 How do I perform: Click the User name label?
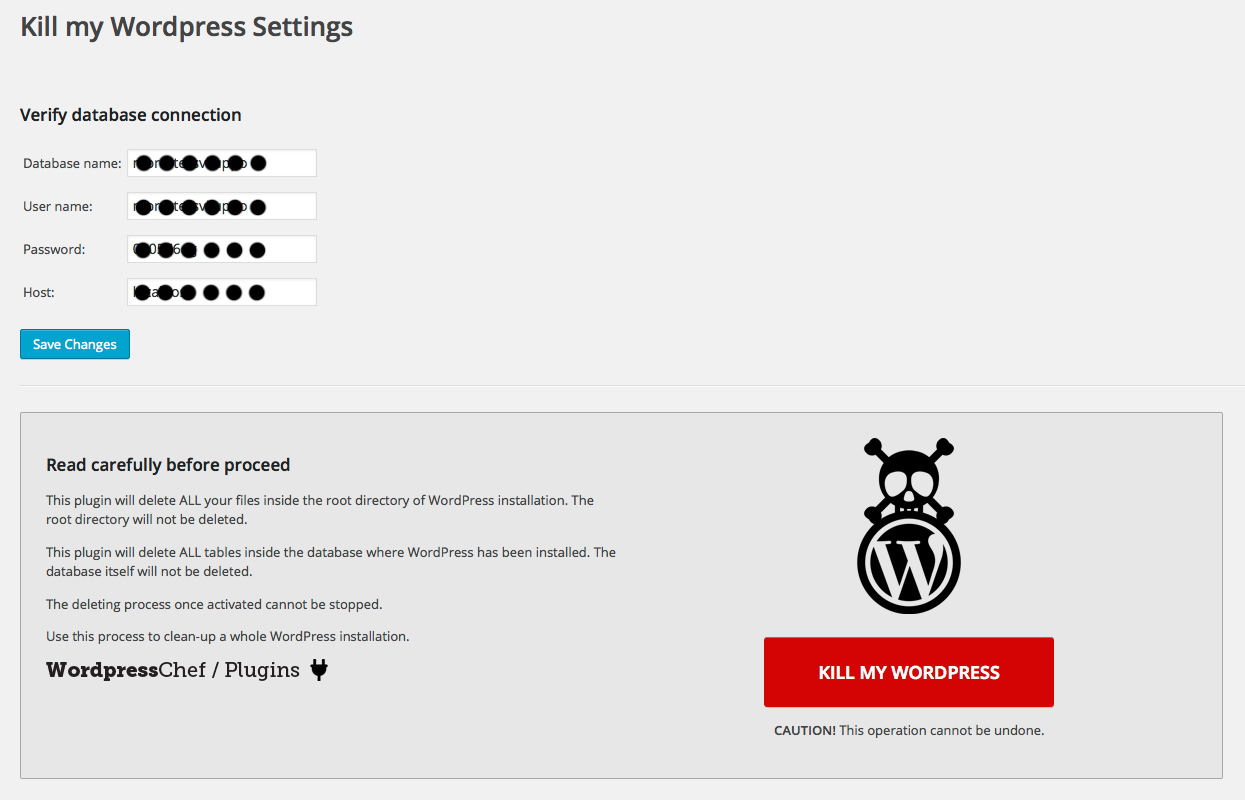[x=58, y=206]
